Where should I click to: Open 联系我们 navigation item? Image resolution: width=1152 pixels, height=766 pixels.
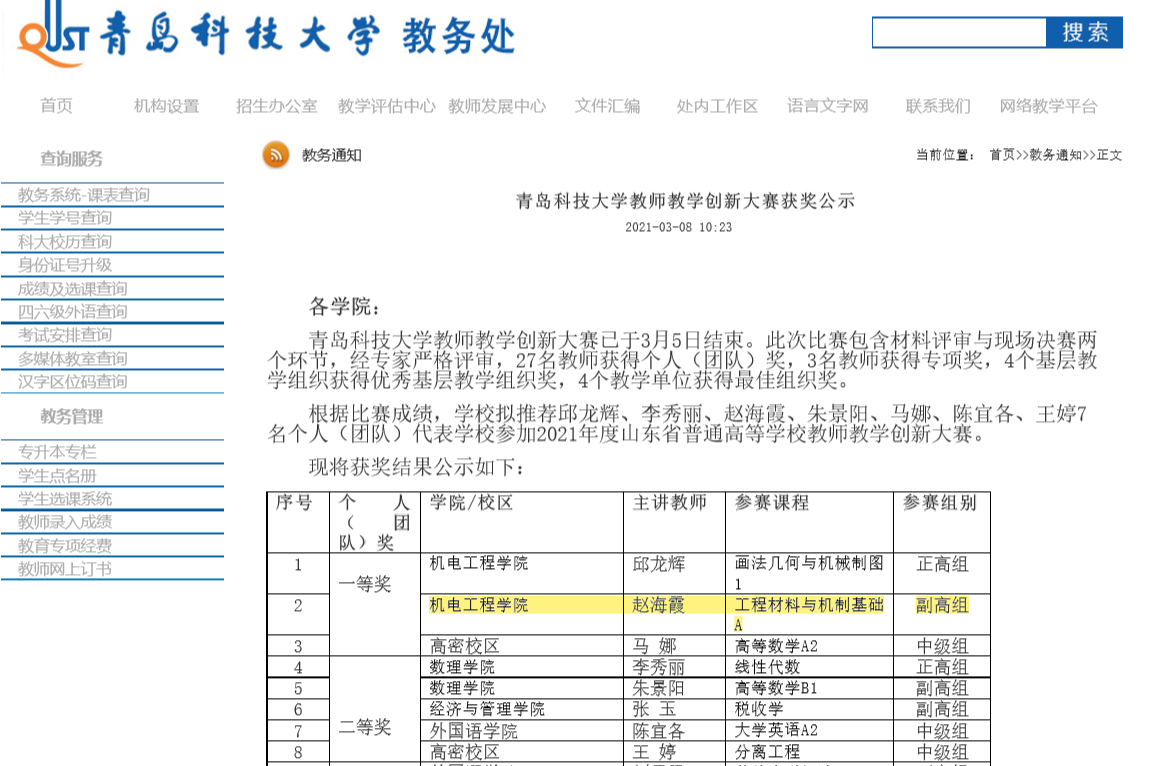pos(938,106)
